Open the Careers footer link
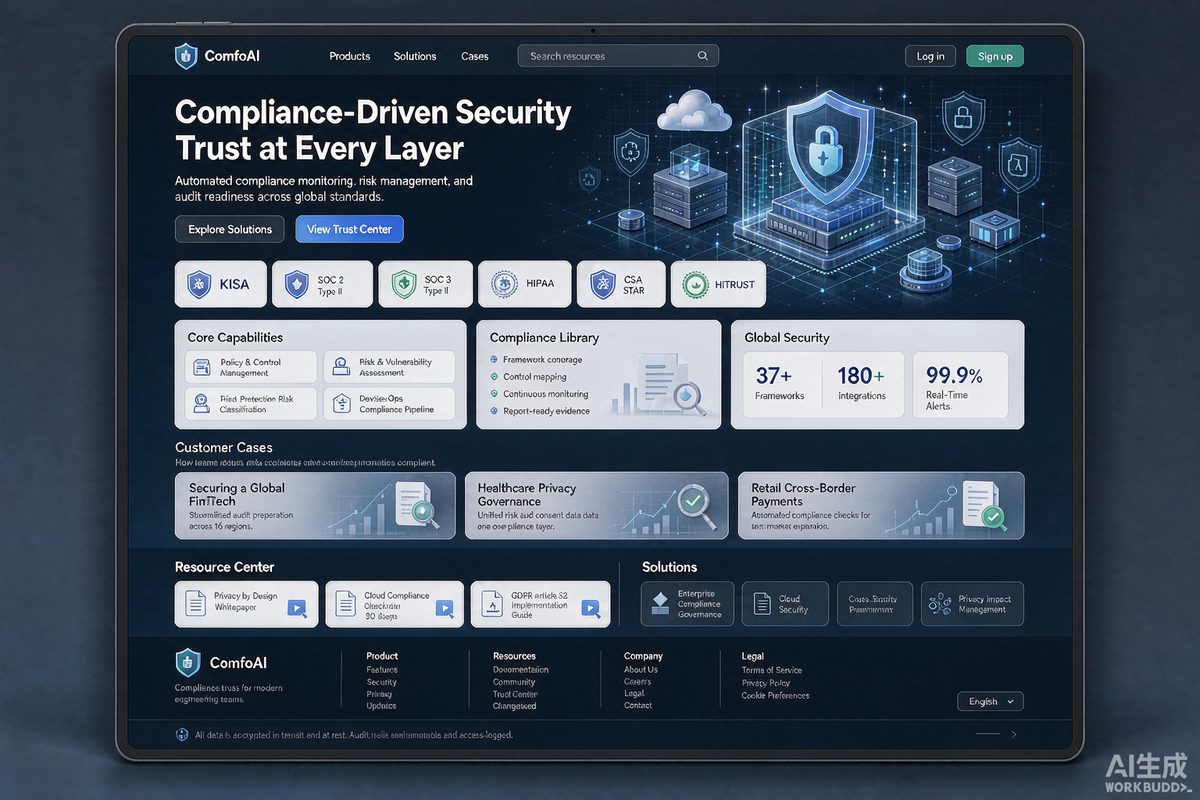The height and width of the screenshot is (800, 1200). (x=638, y=682)
